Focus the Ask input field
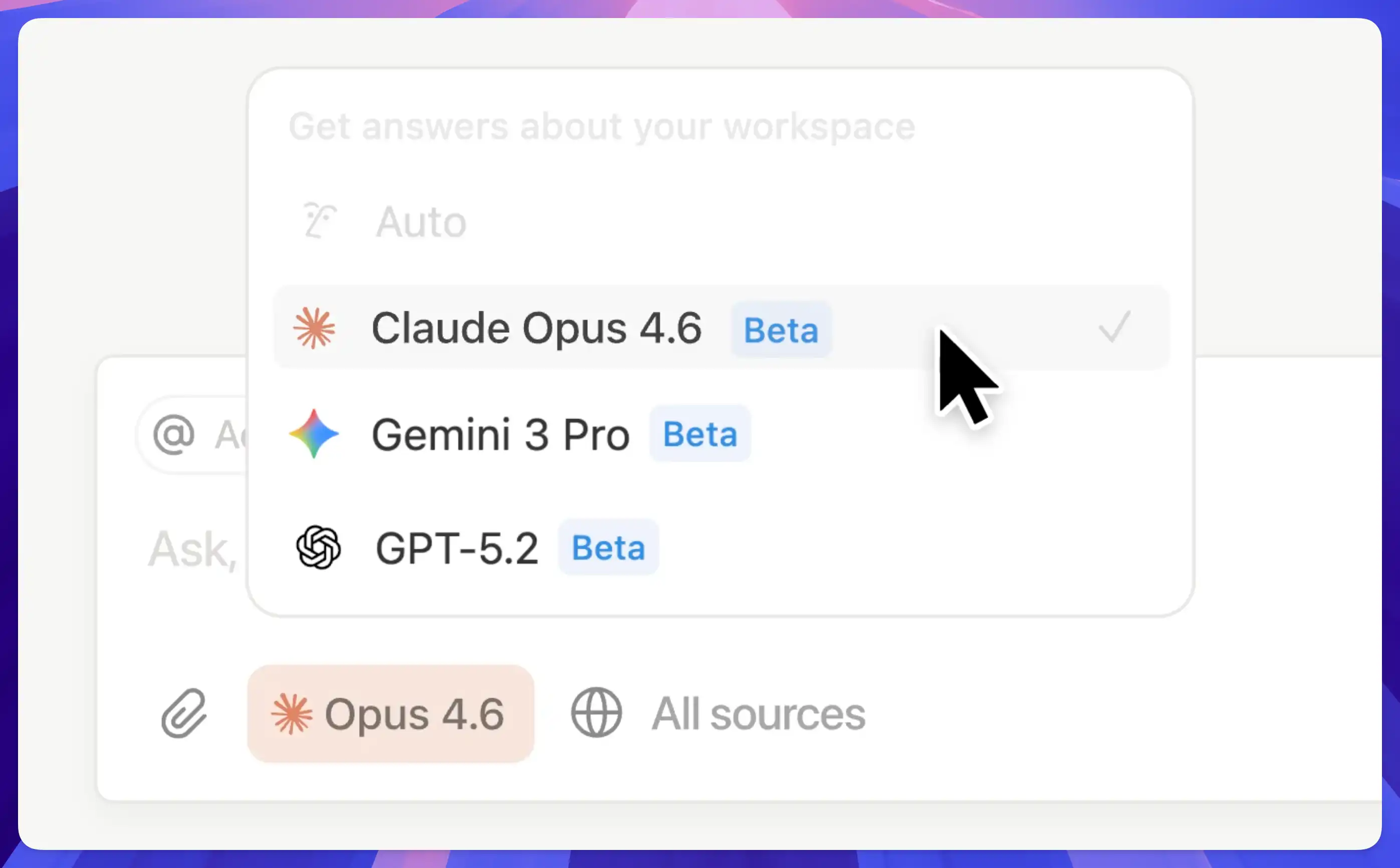Viewport: 1400px width, 868px height. 192,550
